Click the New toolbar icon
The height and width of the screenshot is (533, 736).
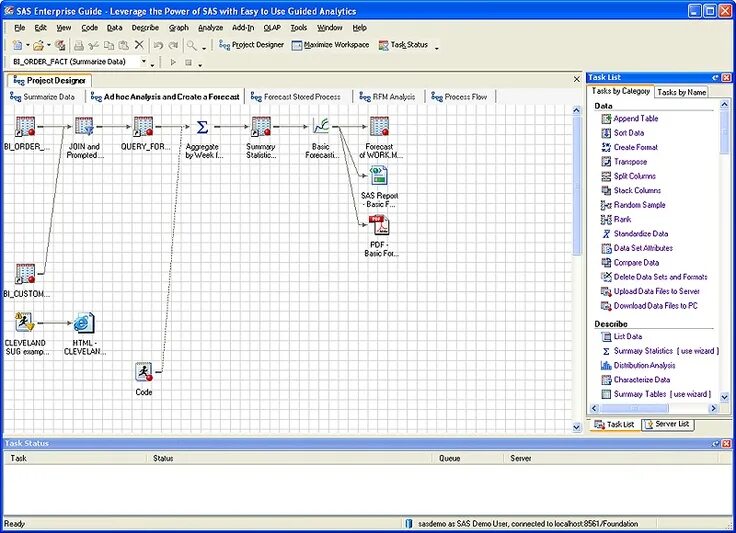tap(18, 45)
